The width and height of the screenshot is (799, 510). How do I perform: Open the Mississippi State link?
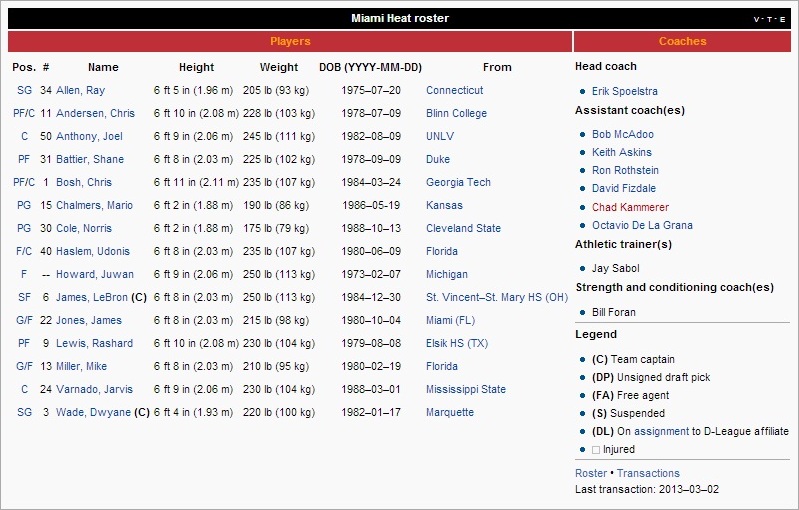click(x=466, y=389)
